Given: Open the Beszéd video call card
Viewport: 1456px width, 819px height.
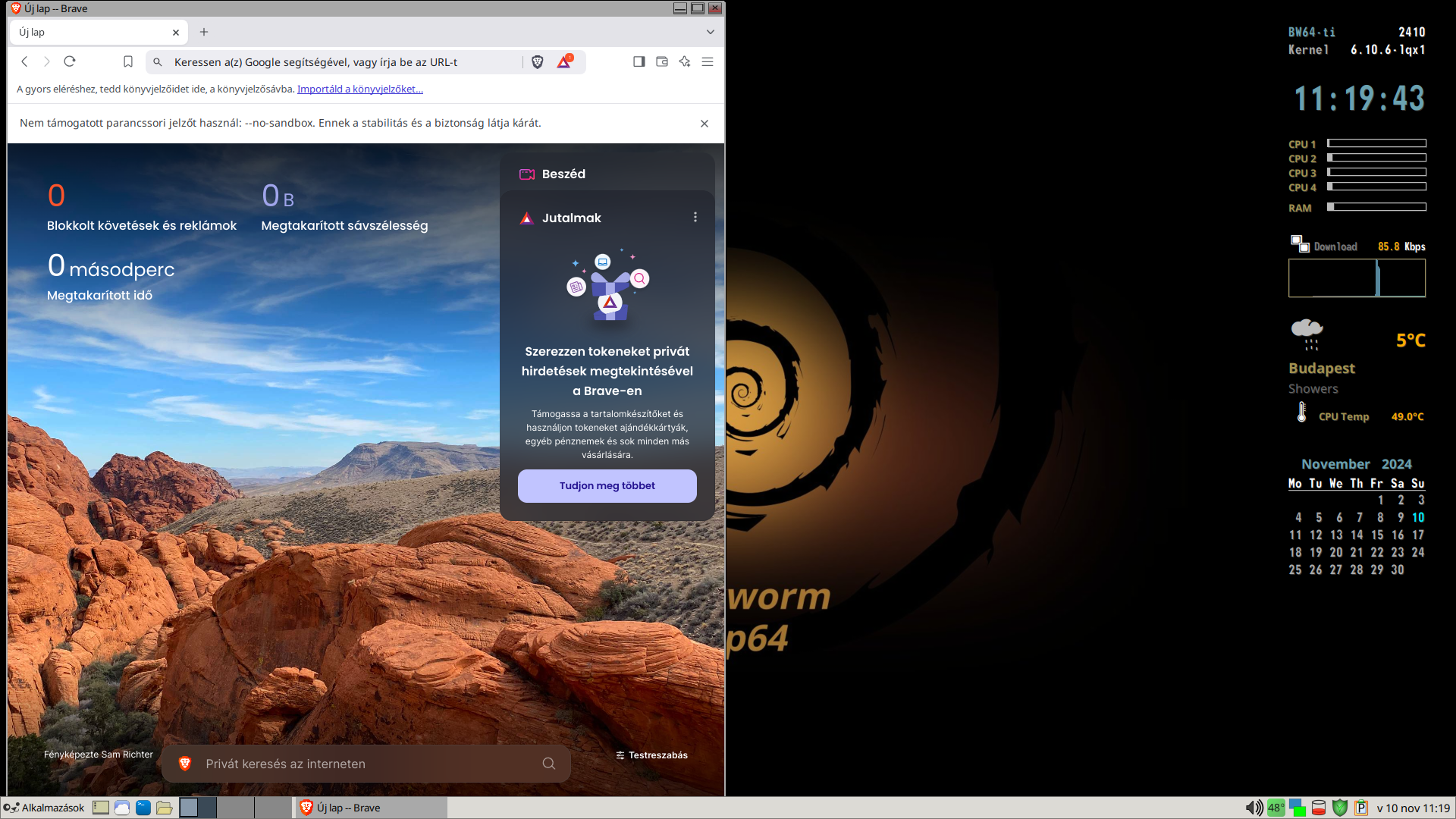Looking at the screenshot, I should [x=607, y=174].
